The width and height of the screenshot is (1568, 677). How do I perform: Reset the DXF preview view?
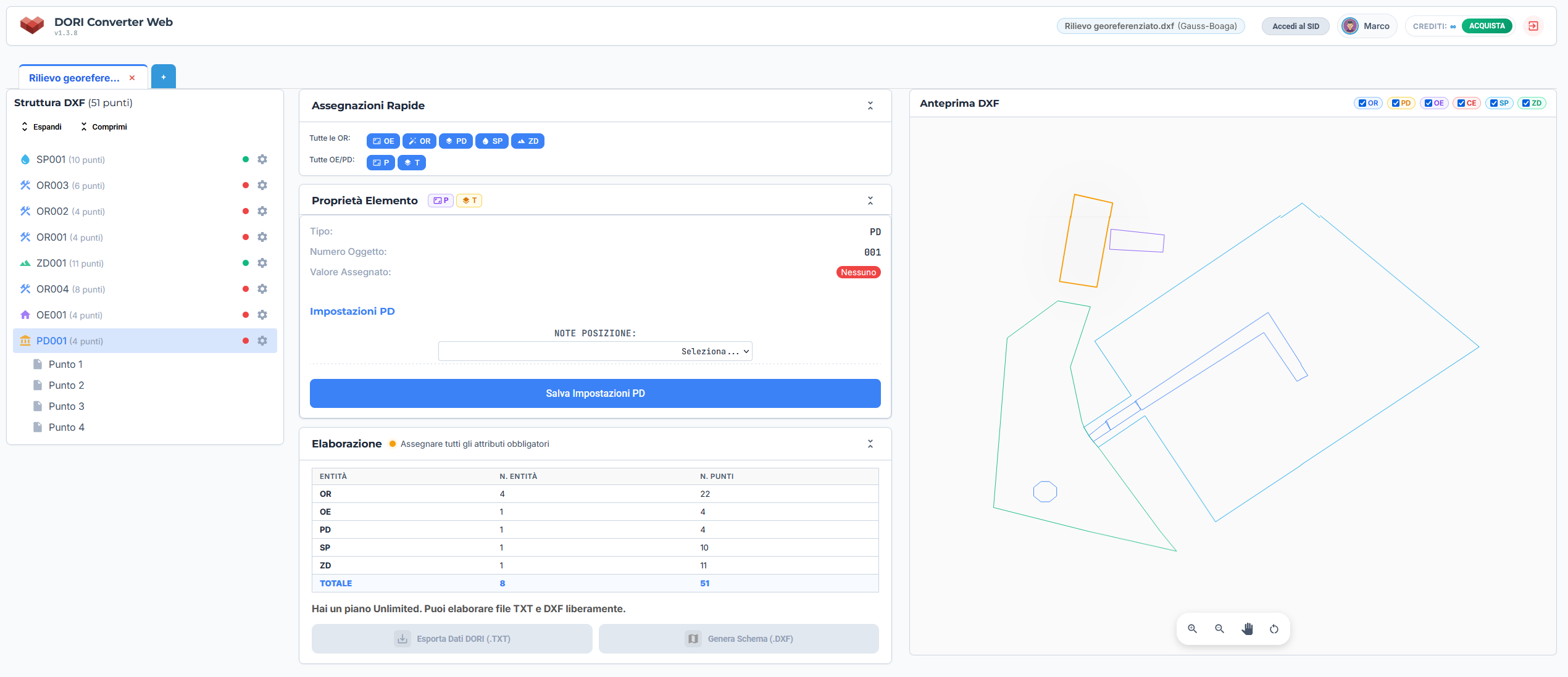[x=1274, y=629]
